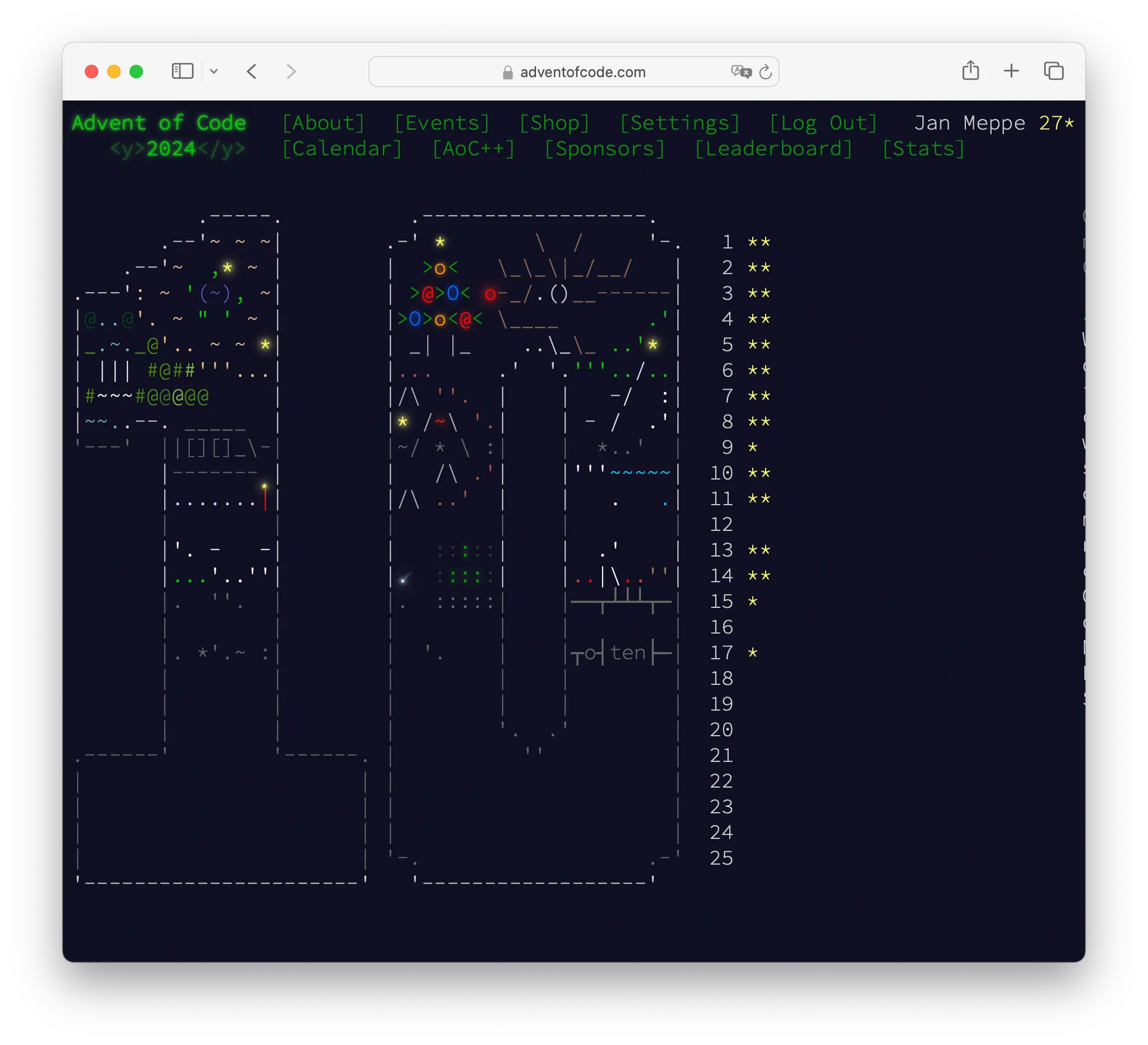
Task: Click the 2024 year link
Action: (x=171, y=149)
